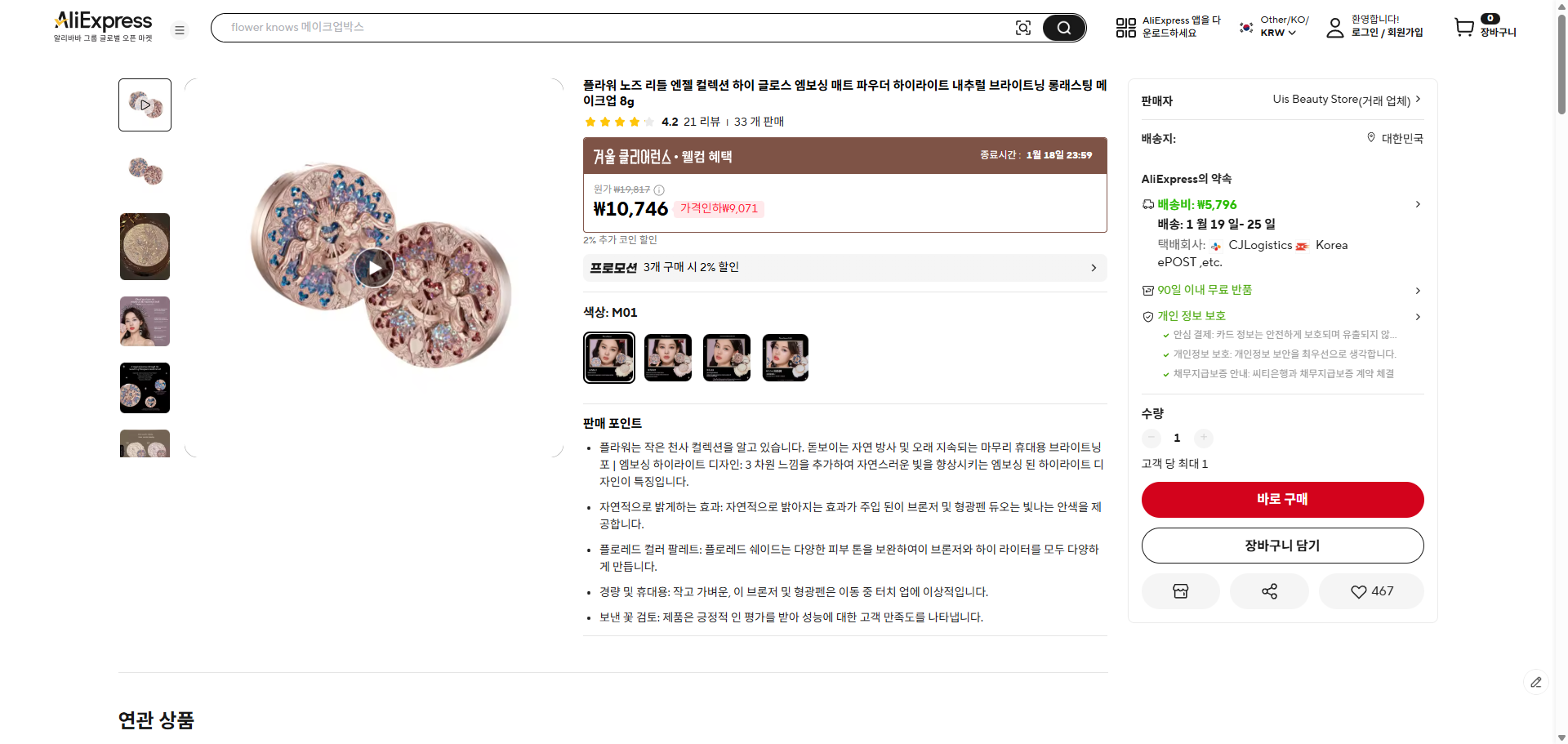Open image search with the camera icon
Image resolution: width=1568 pixels, height=744 pixels.
coord(1023,27)
